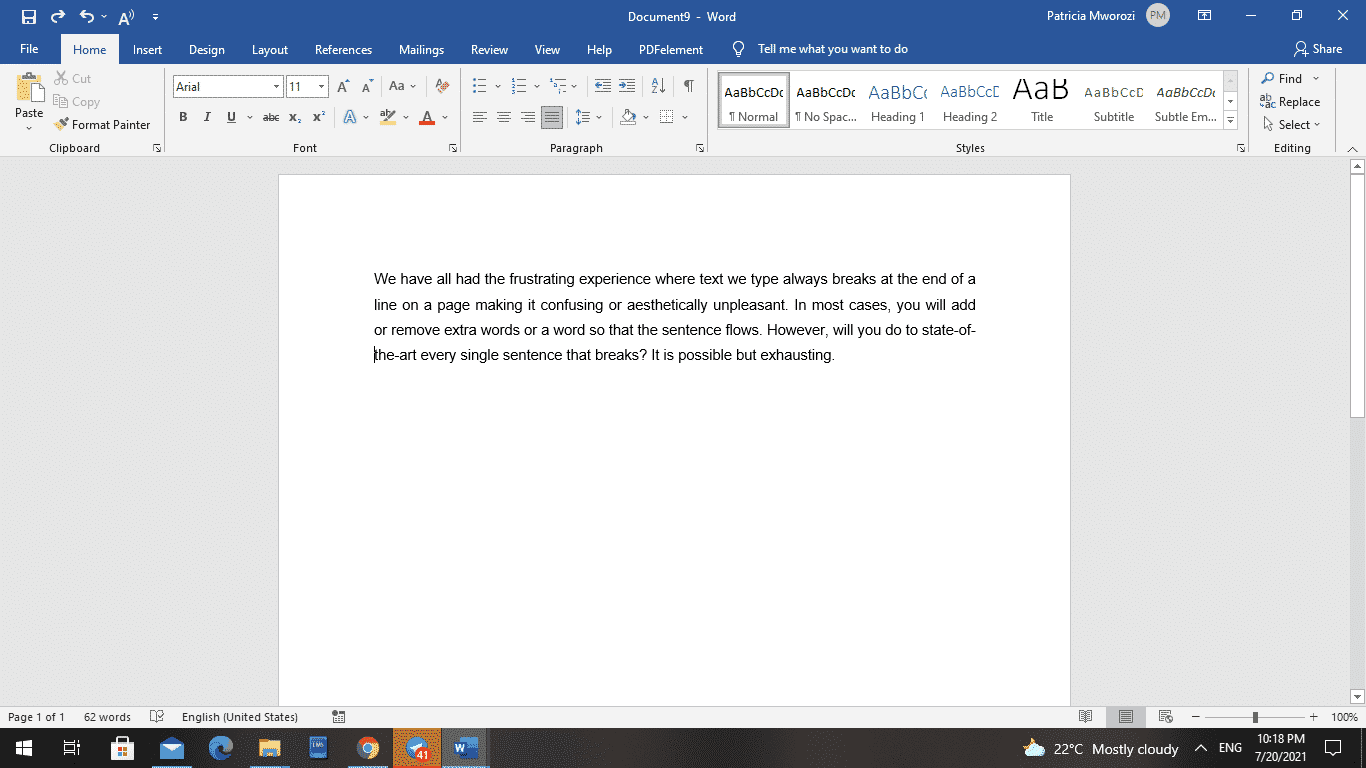This screenshot has width=1366, height=768.
Task: Increase font size with Grow Font
Action: click(x=344, y=86)
